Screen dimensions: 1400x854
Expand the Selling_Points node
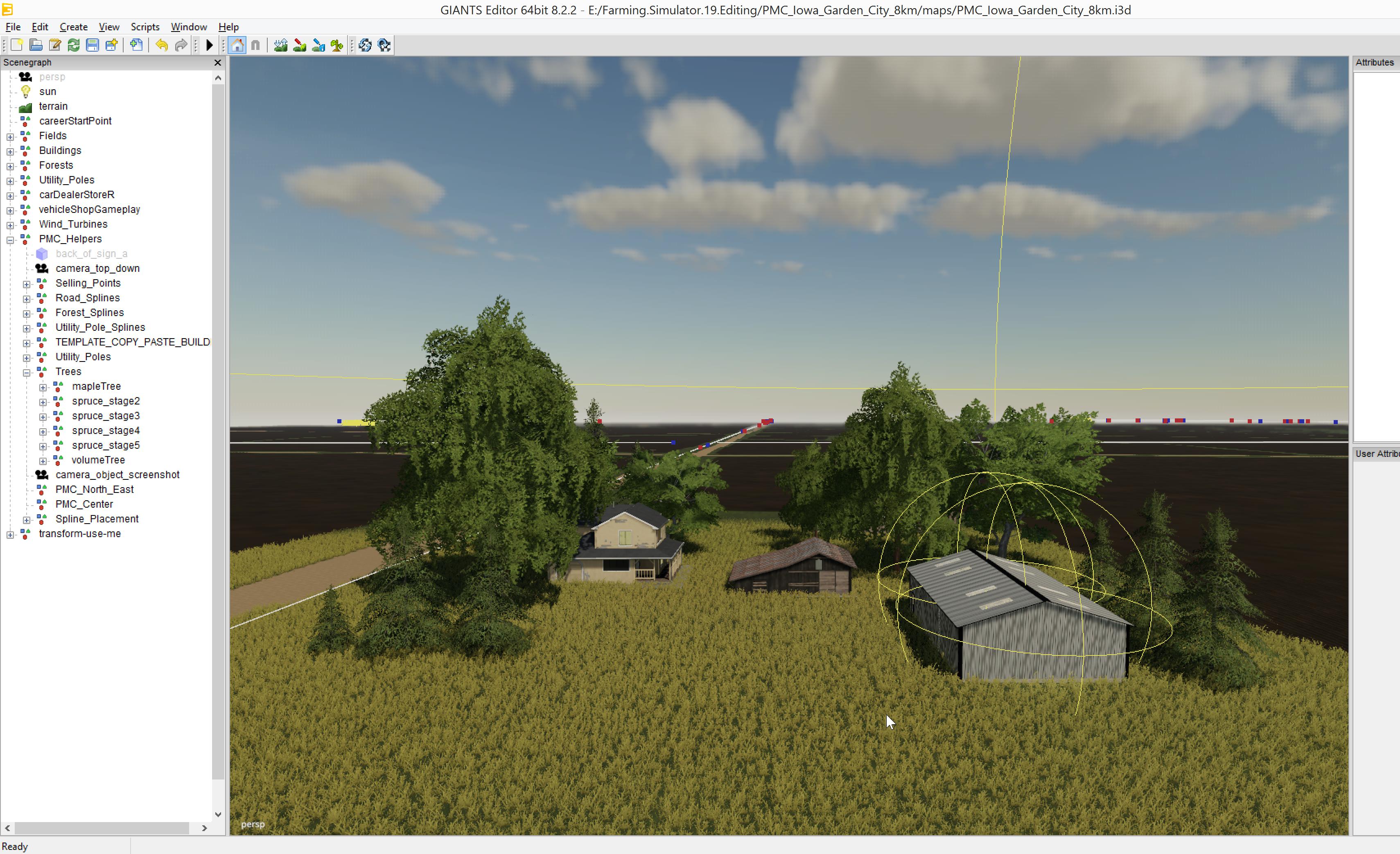click(x=27, y=284)
